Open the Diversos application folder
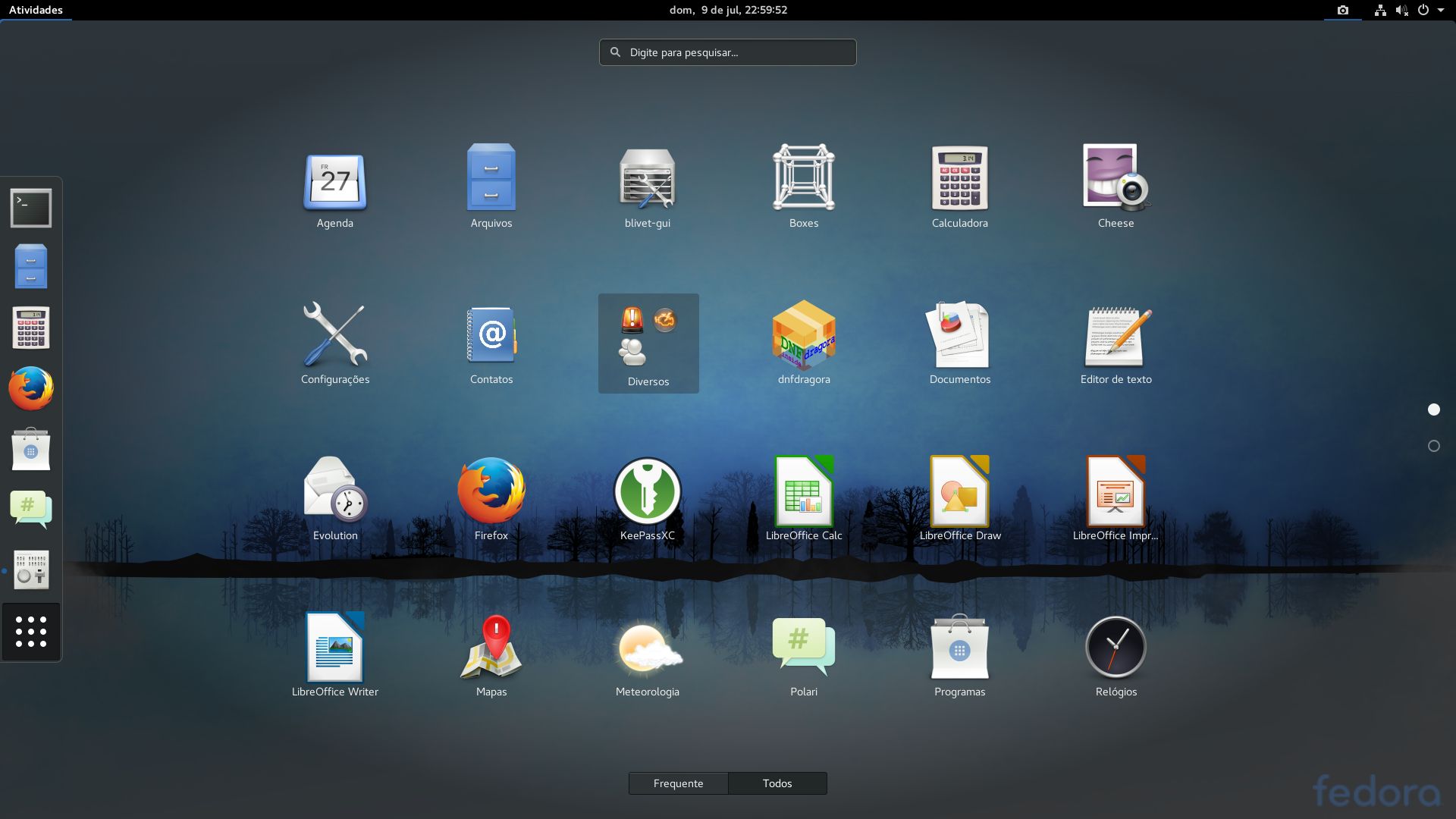 pyautogui.click(x=647, y=341)
